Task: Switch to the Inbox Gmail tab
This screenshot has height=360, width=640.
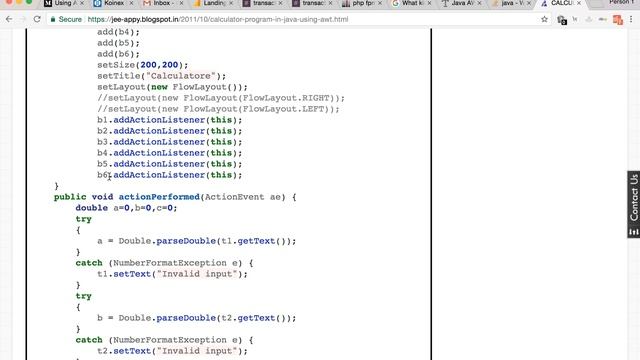Action: [163, 3]
